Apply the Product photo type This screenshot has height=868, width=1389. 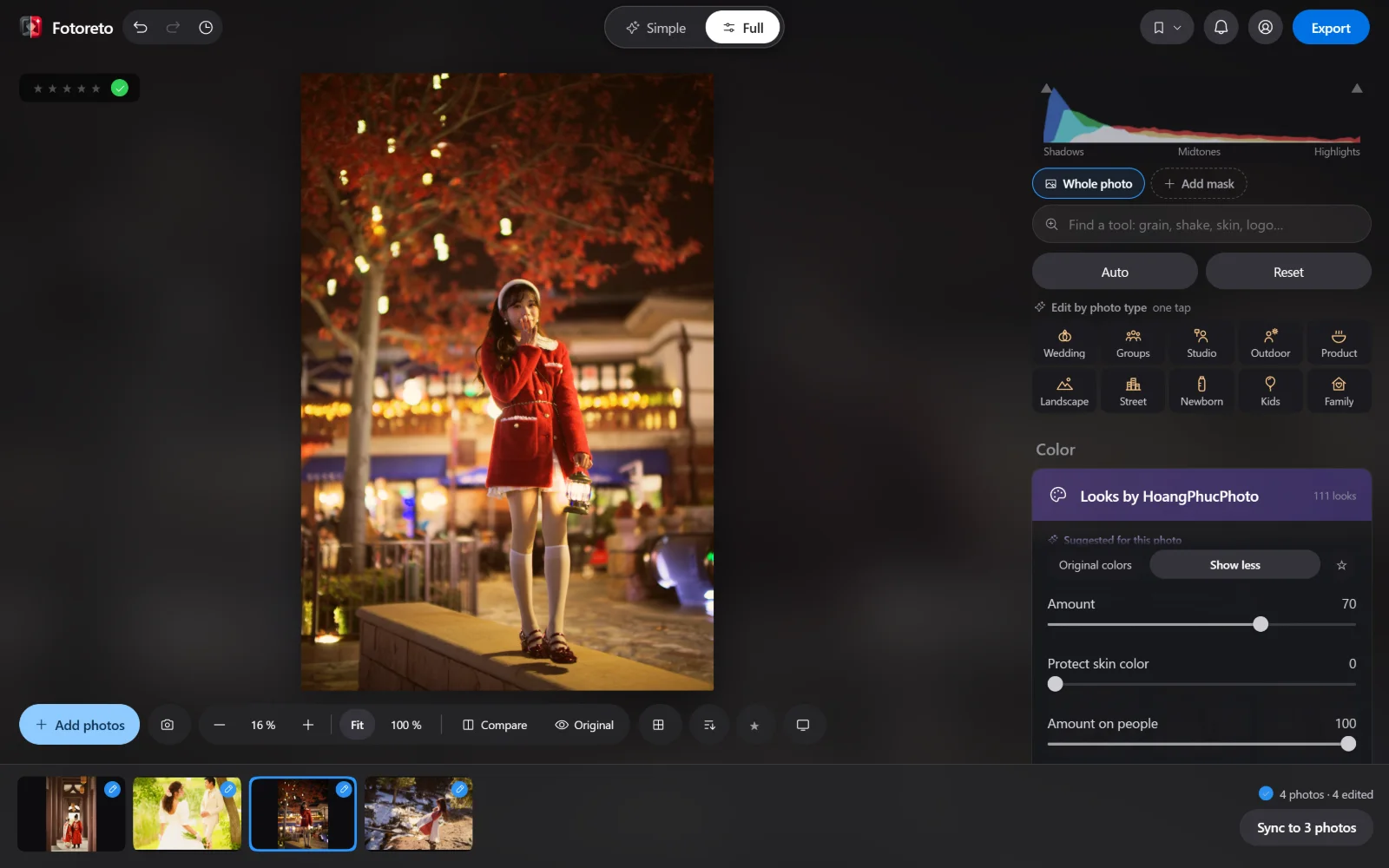click(1339, 344)
